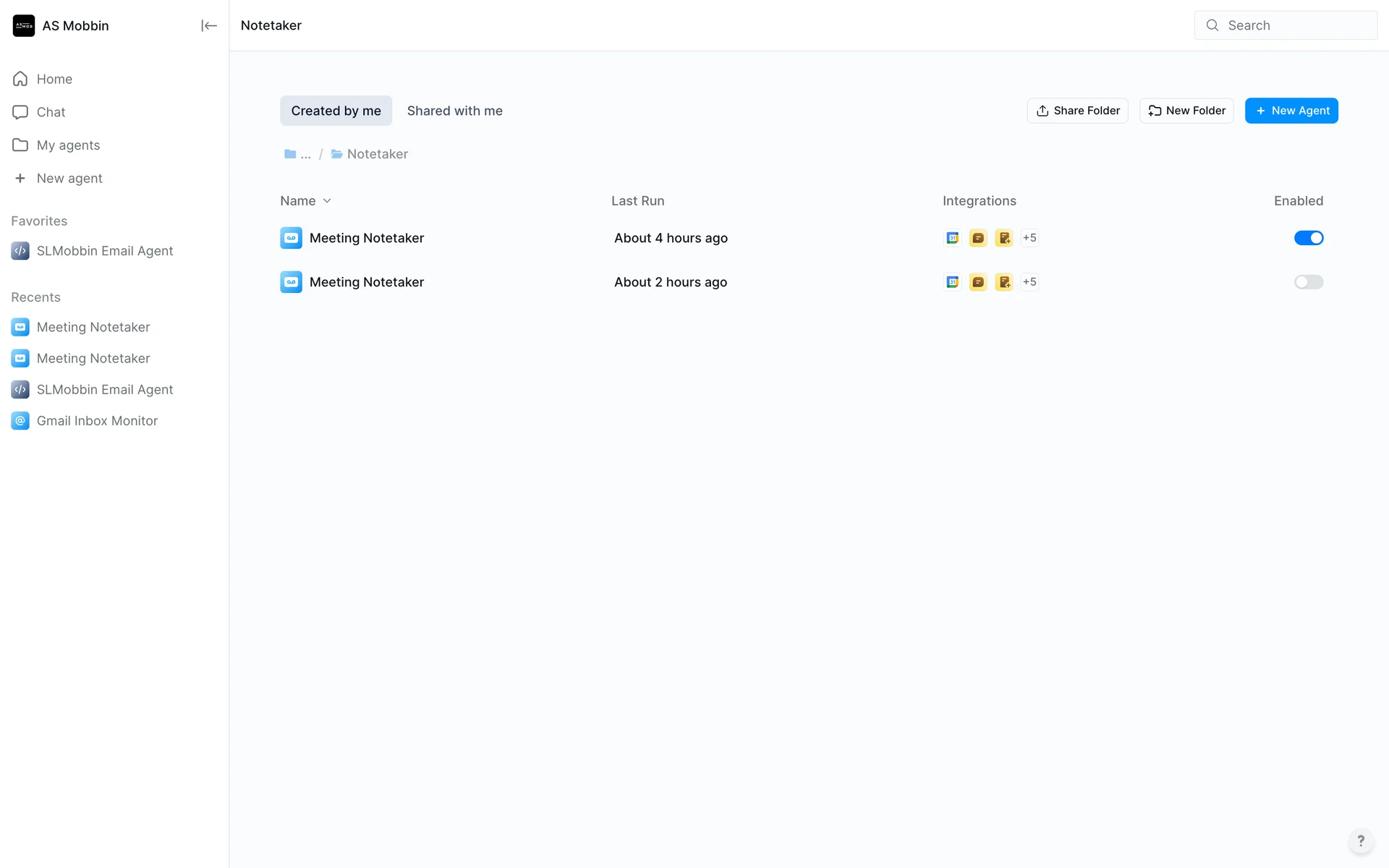Viewport: 1389px width, 868px height.
Task: Click the Share Folder button
Action: point(1077,111)
